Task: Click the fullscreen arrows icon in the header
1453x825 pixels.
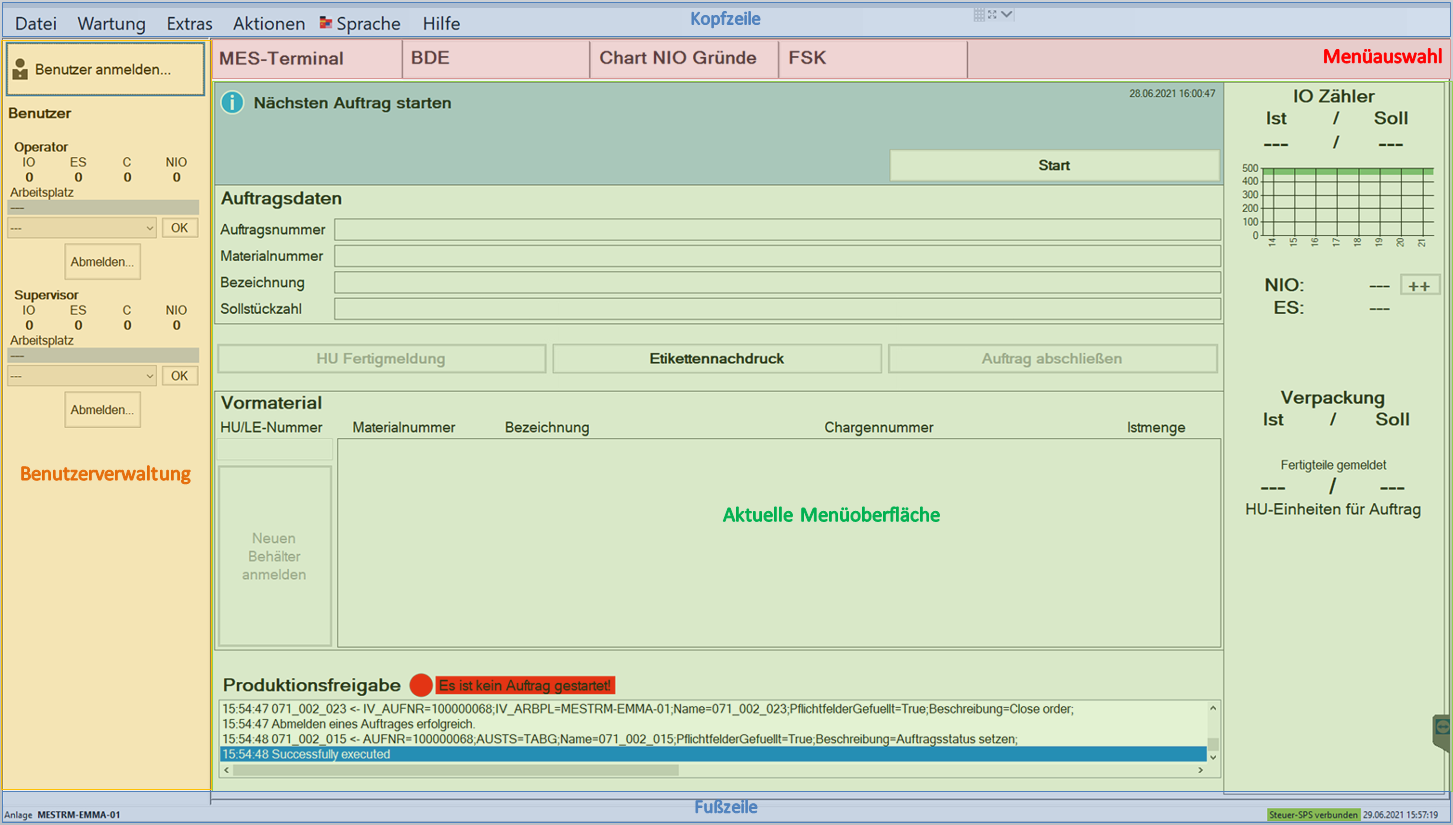Action: click(x=992, y=15)
